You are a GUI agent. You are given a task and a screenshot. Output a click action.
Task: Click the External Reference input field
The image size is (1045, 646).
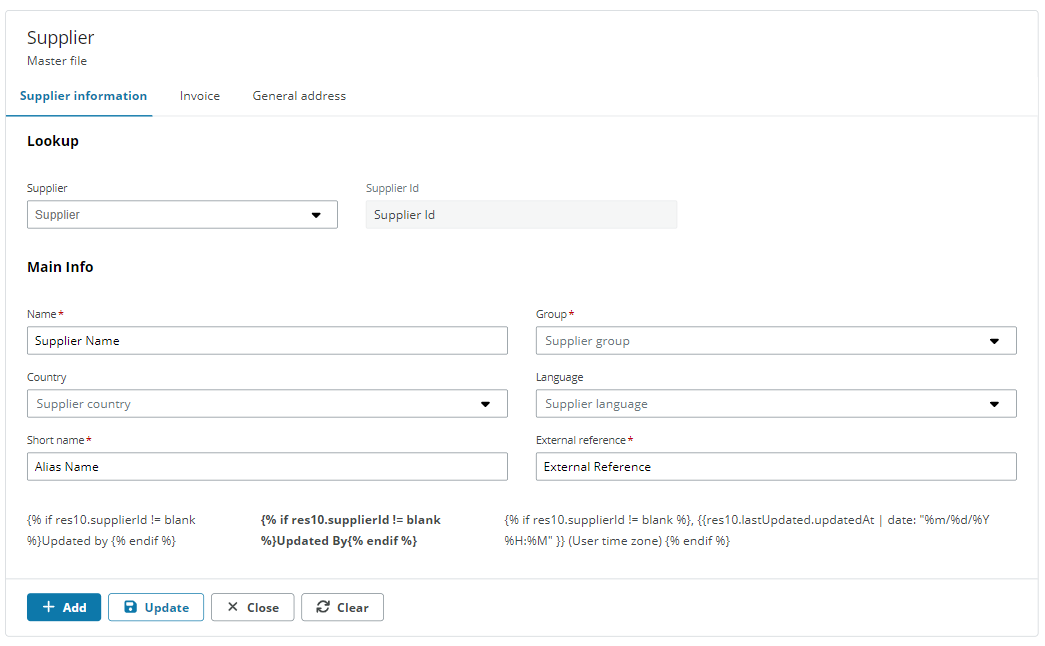click(777, 466)
